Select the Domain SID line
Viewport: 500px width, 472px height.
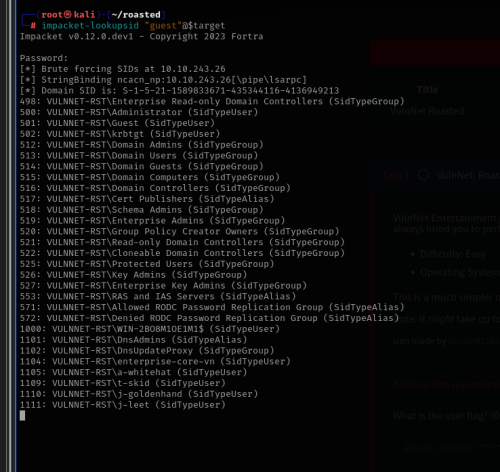click(x=179, y=91)
